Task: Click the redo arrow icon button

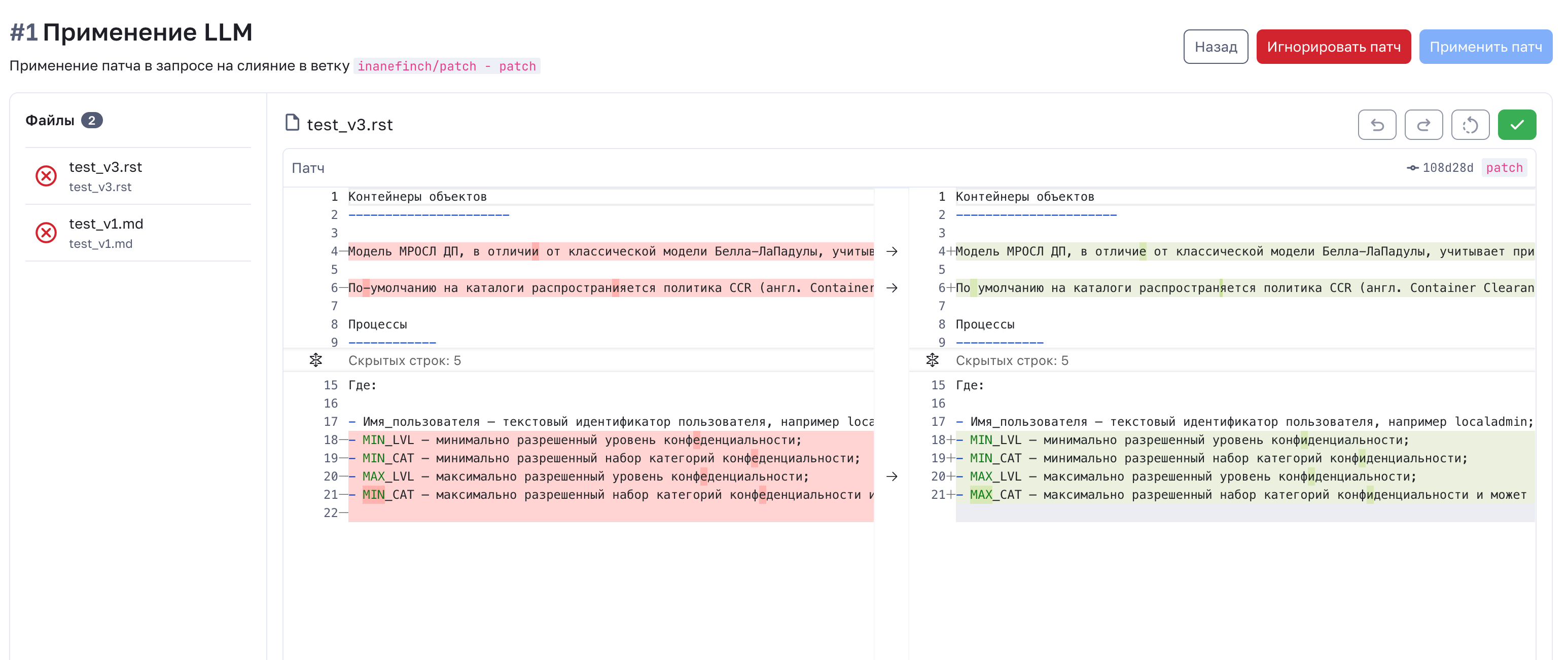Action: coord(1423,125)
